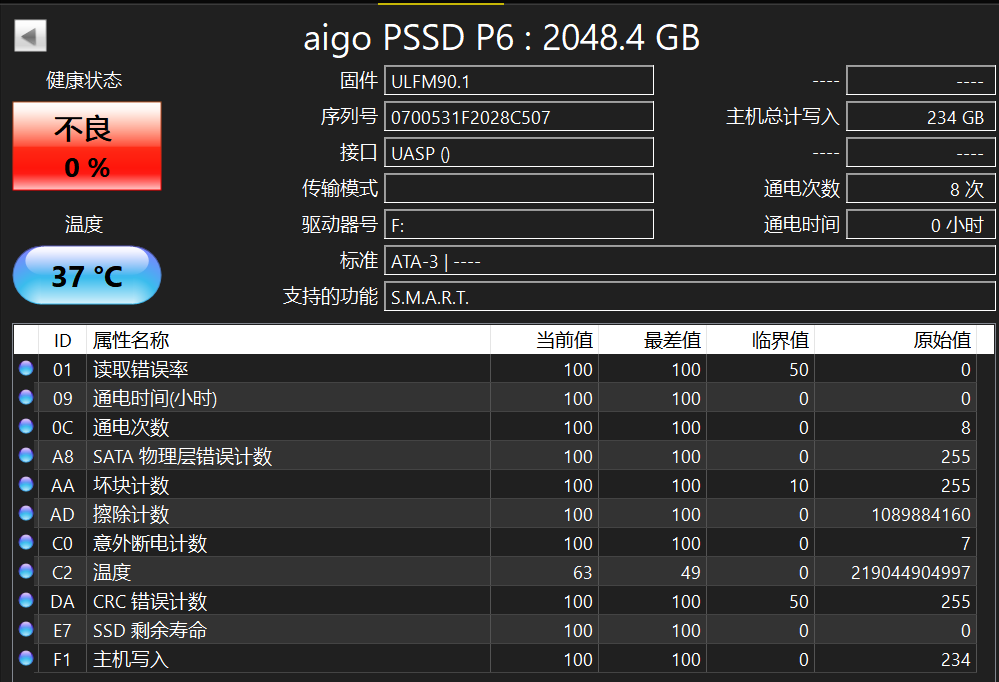
Task: Click the status dot for attribute 09
Action: pyautogui.click(x=26, y=397)
